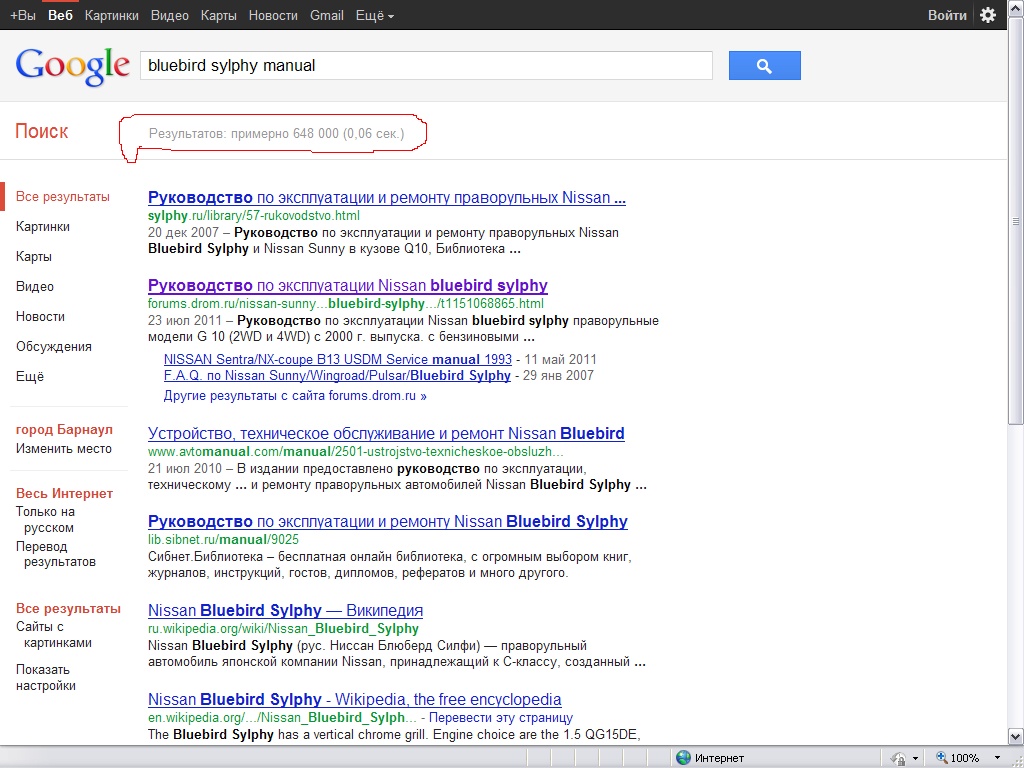Open NISSAN Sentra/NX-coupe B13 Service manual link
Viewport: 1024px width, 768px height.
338,359
